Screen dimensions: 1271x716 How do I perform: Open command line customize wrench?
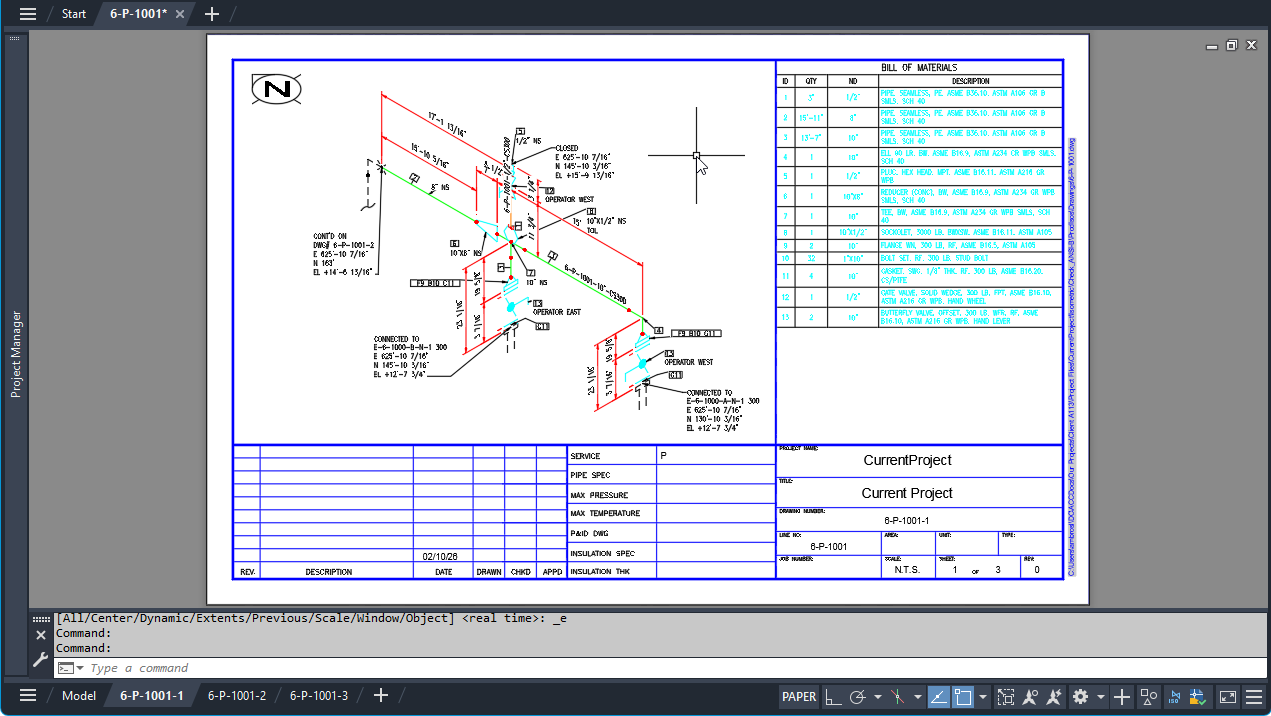(41, 659)
